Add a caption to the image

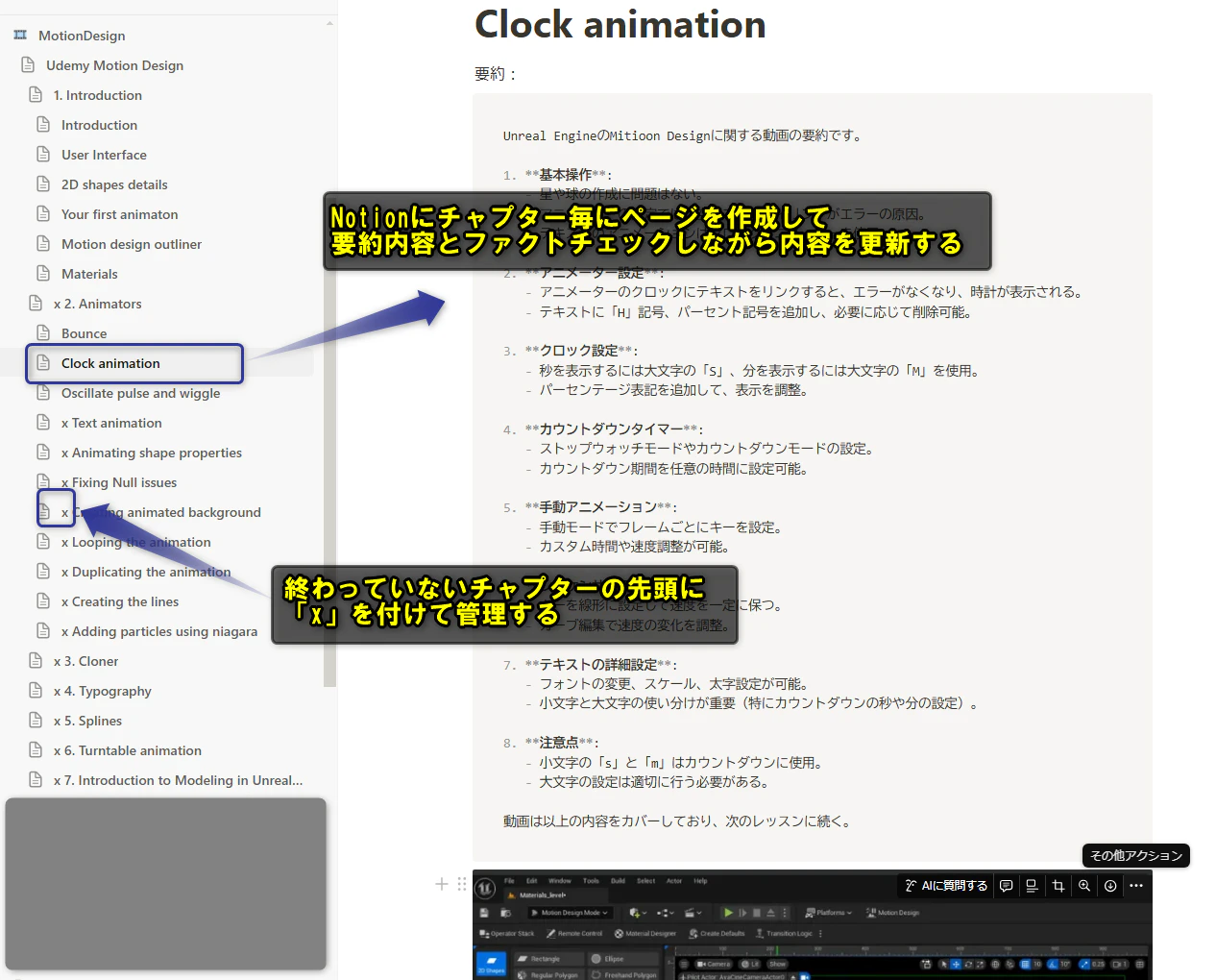point(1032,886)
